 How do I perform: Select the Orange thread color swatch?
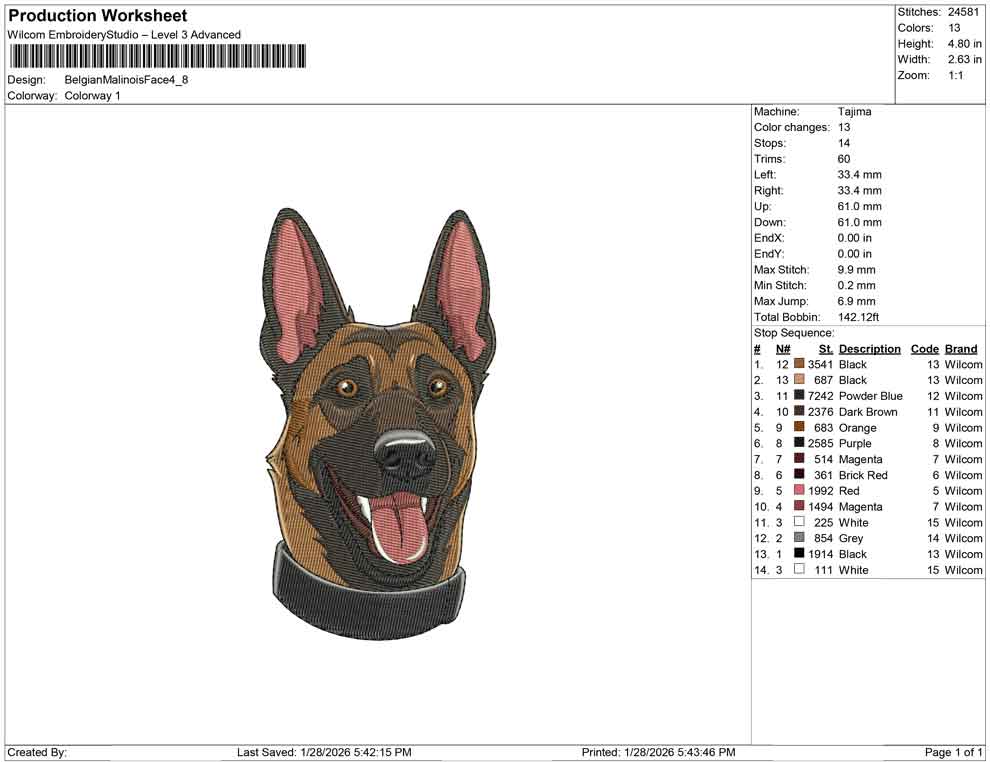[798, 427]
